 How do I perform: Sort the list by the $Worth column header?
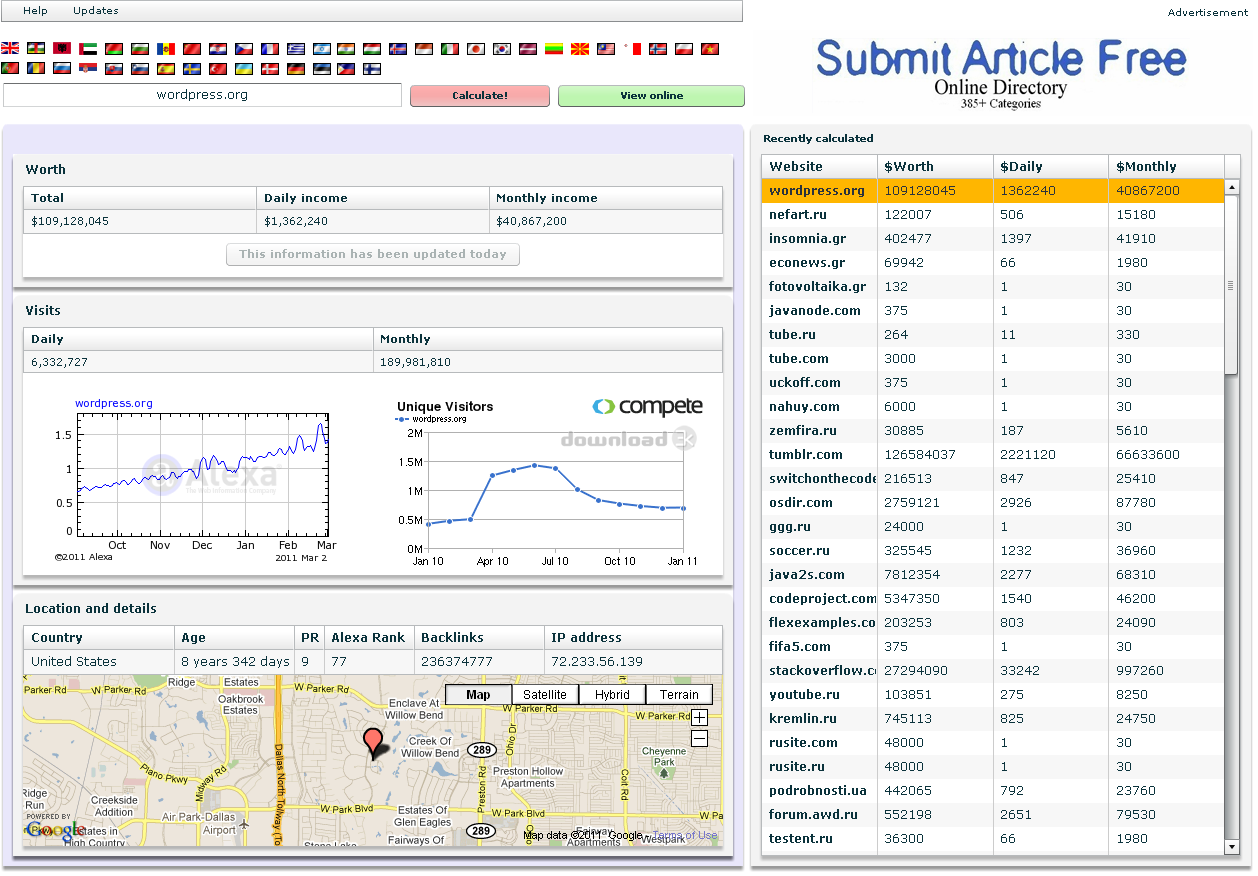pos(935,167)
